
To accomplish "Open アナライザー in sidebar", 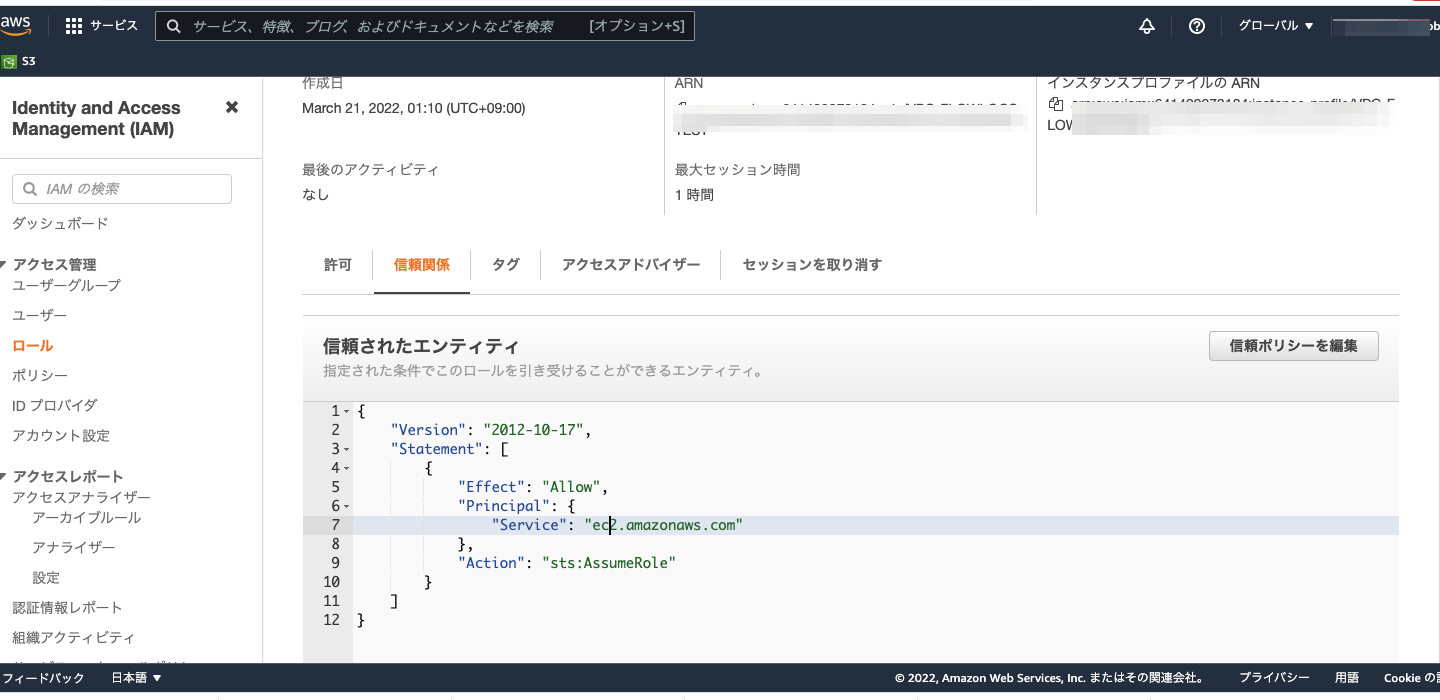I will 73,548.
